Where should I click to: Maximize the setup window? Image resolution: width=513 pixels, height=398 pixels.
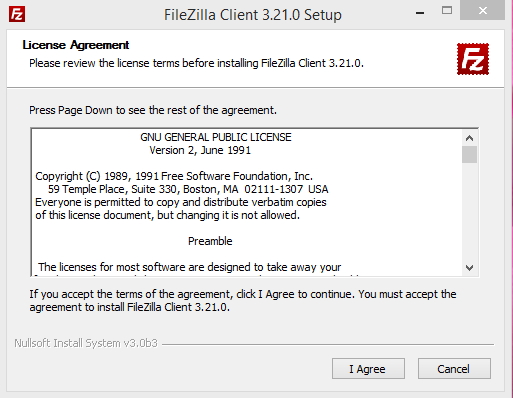click(447, 11)
